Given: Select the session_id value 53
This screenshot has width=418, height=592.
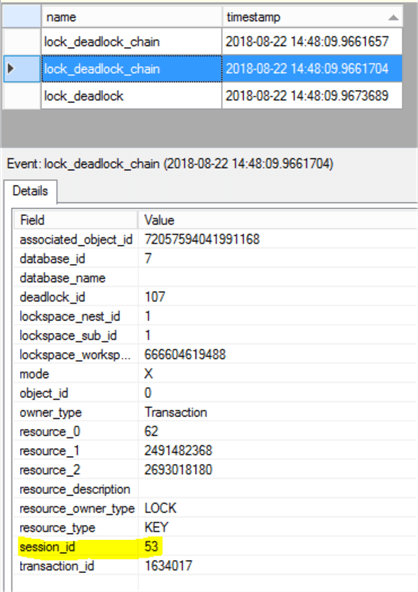Looking at the screenshot, I should (151, 546).
